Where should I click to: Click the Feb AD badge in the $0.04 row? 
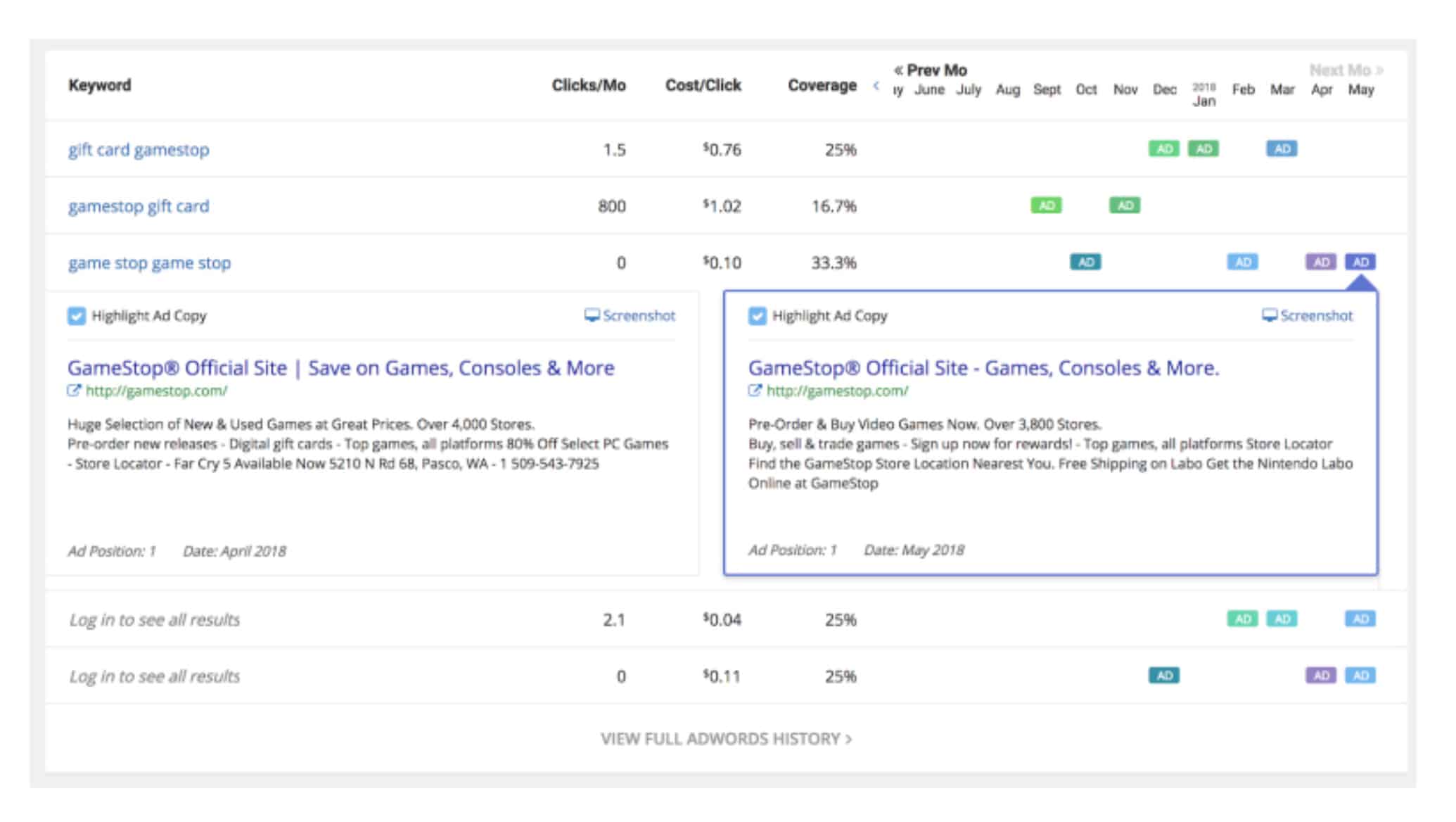coord(1243,619)
